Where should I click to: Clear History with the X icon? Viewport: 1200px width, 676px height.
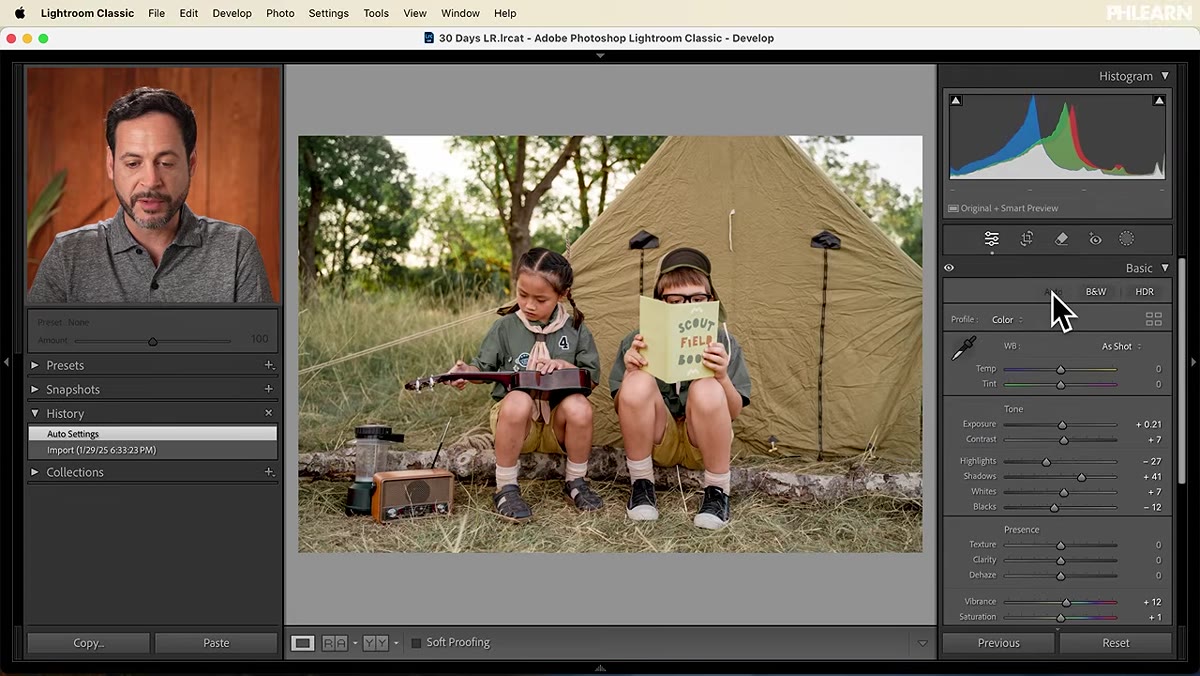tap(269, 413)
